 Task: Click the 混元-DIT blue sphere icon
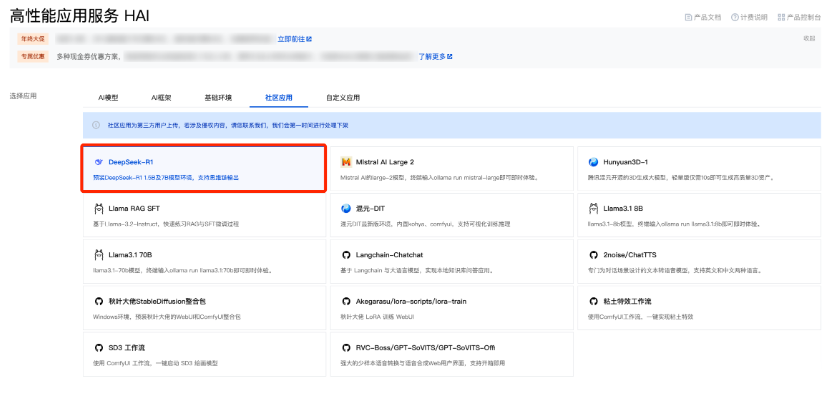(346, 208)
